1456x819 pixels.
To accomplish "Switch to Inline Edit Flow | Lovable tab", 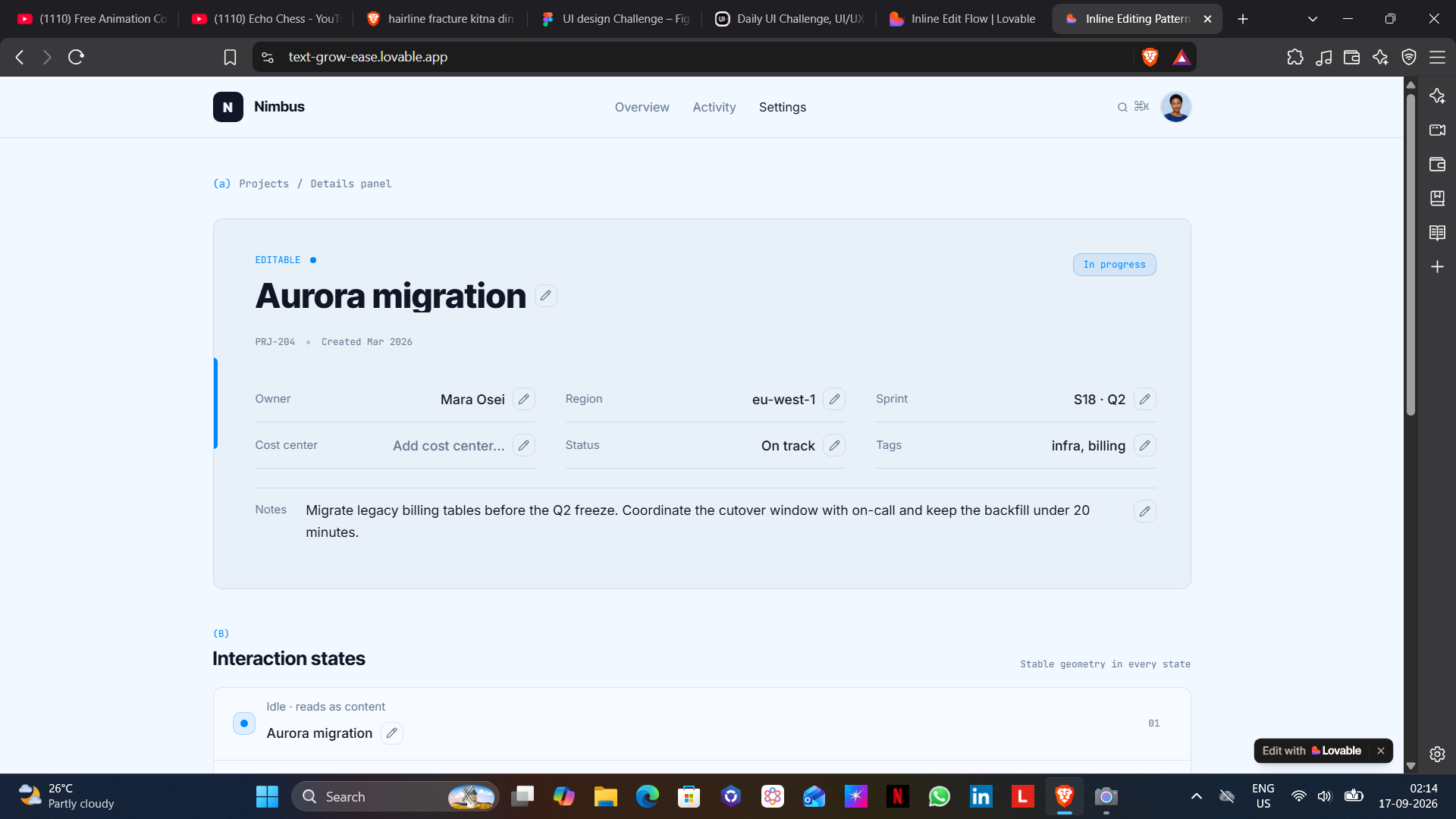I will [964, 19].
